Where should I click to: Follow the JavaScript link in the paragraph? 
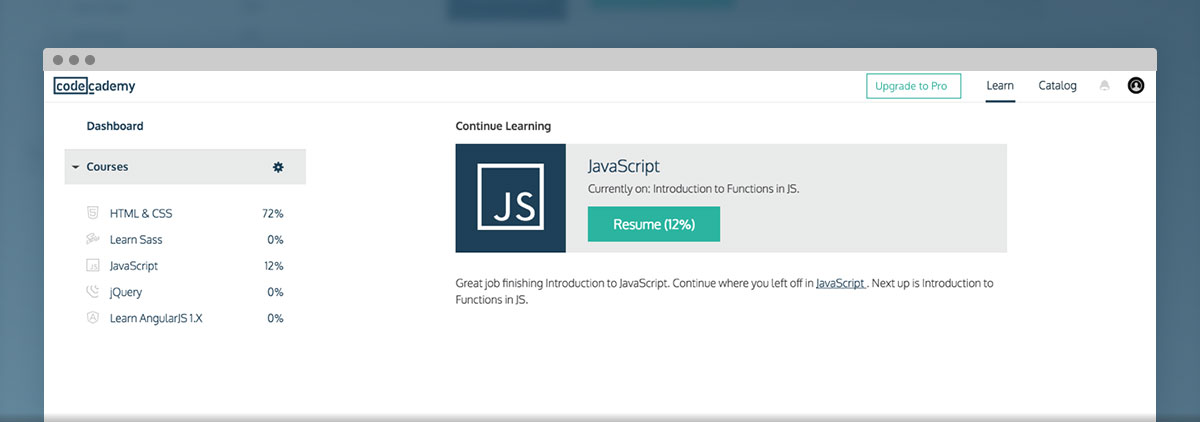tap(841, 284)
